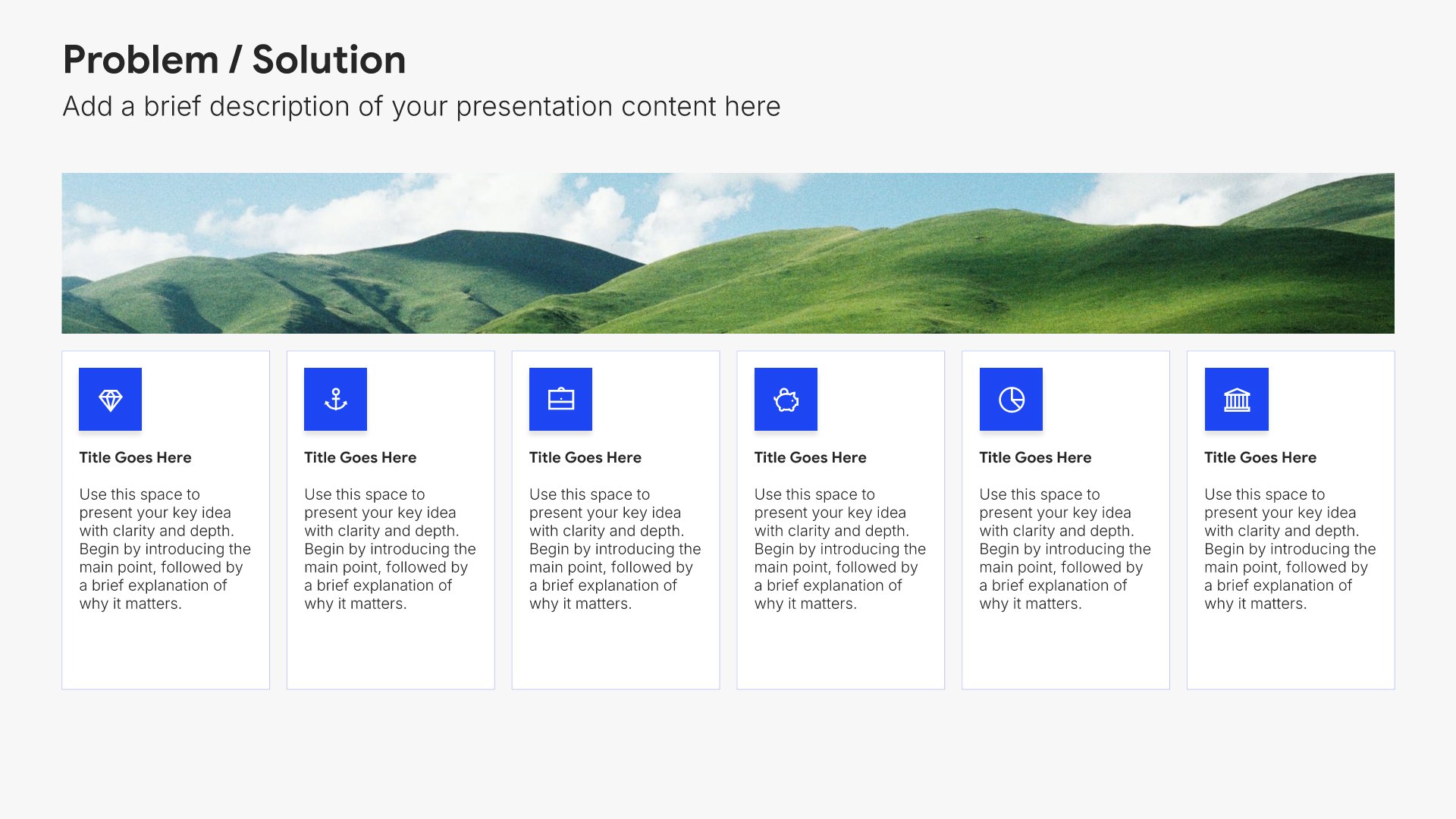Screen dimensions: 1456x819
Task: Click the diamond icon in first card
Action: [110, 399]
